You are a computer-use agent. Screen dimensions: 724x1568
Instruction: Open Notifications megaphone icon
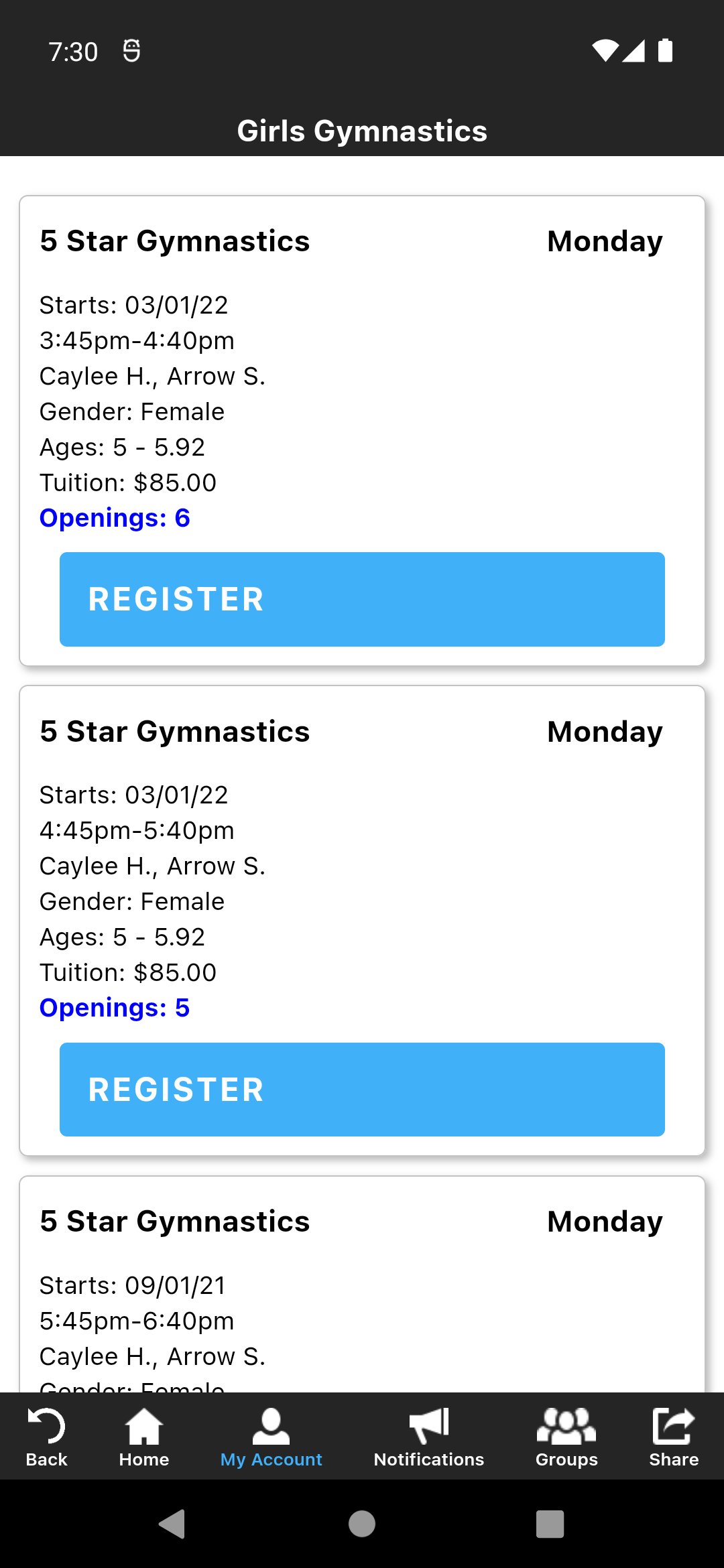point(429,1425)
